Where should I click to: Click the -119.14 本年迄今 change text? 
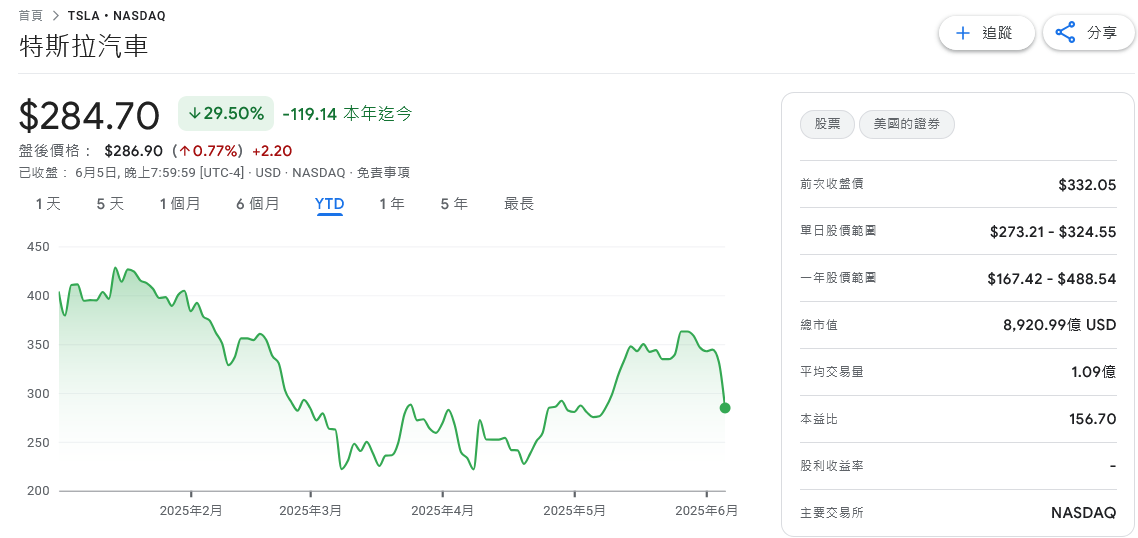tap(347, 113)
